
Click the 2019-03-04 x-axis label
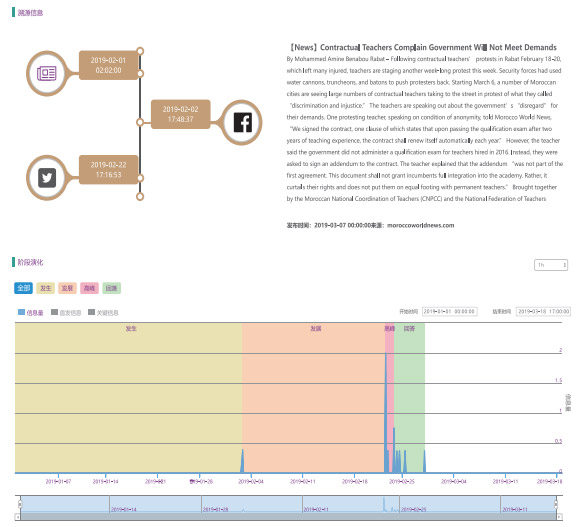click(454, 481)
